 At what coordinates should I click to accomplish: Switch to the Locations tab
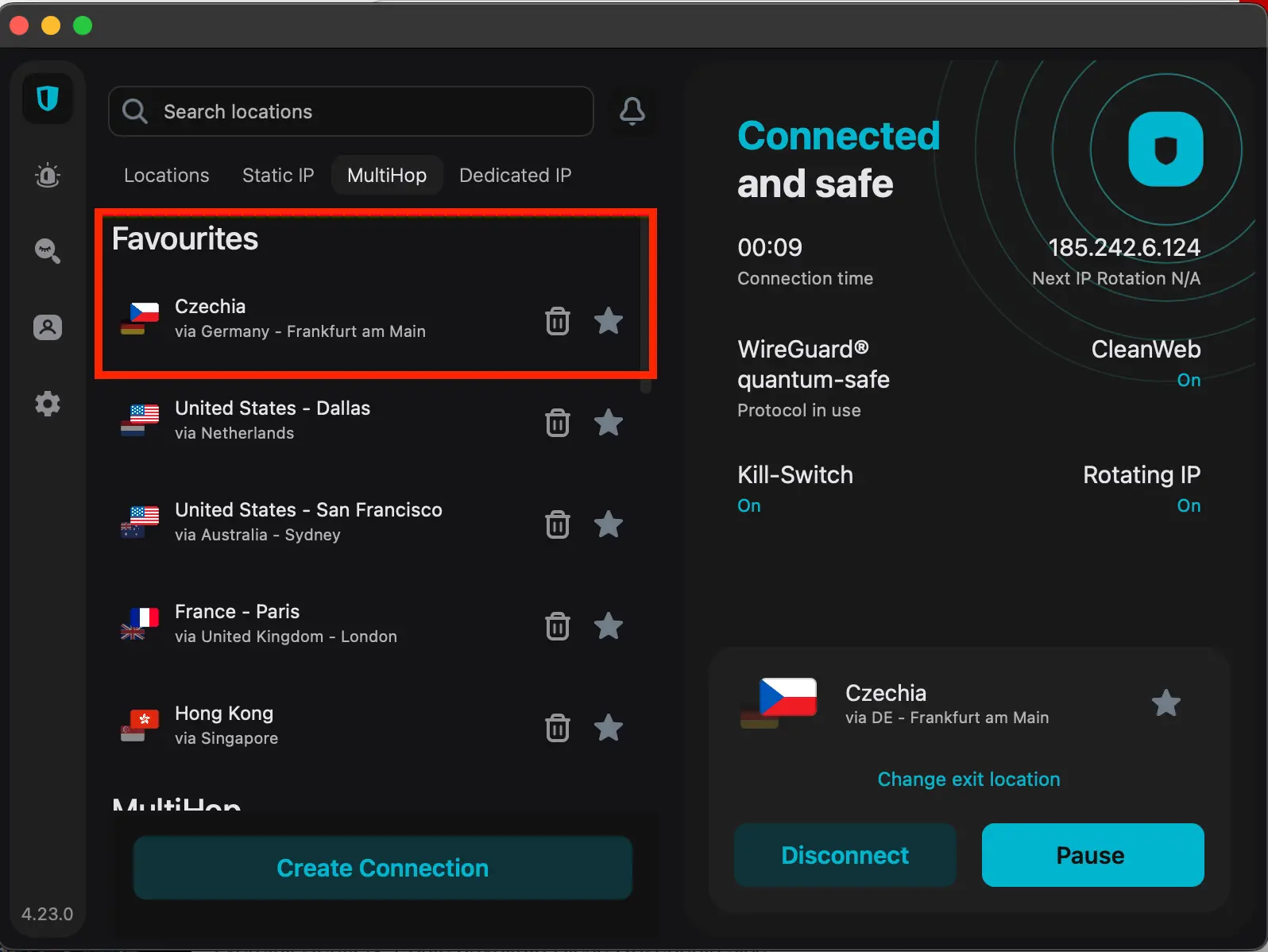click(167, 175)
